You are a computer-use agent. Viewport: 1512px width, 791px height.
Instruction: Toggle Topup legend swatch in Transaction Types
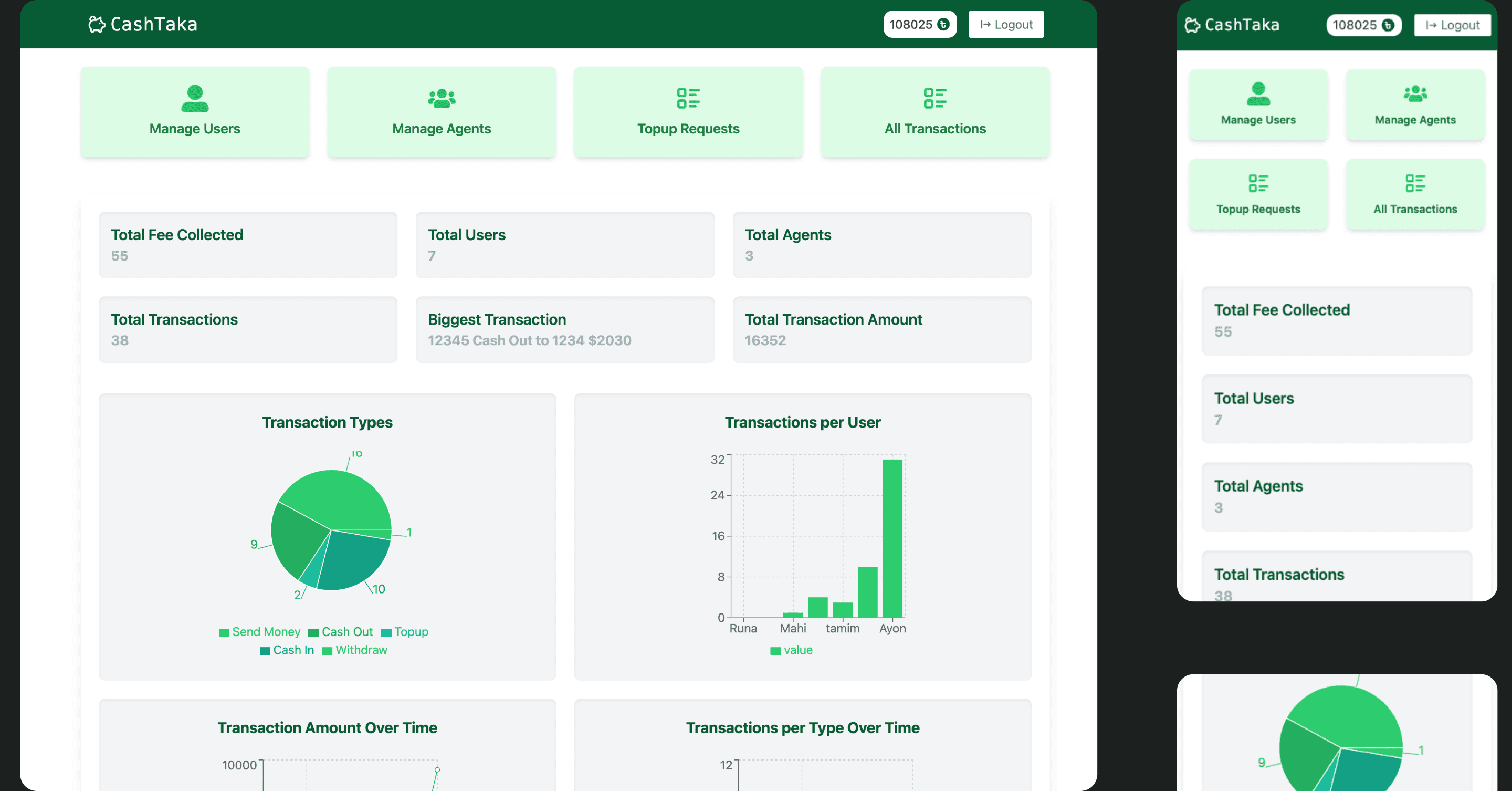point(386,632)
